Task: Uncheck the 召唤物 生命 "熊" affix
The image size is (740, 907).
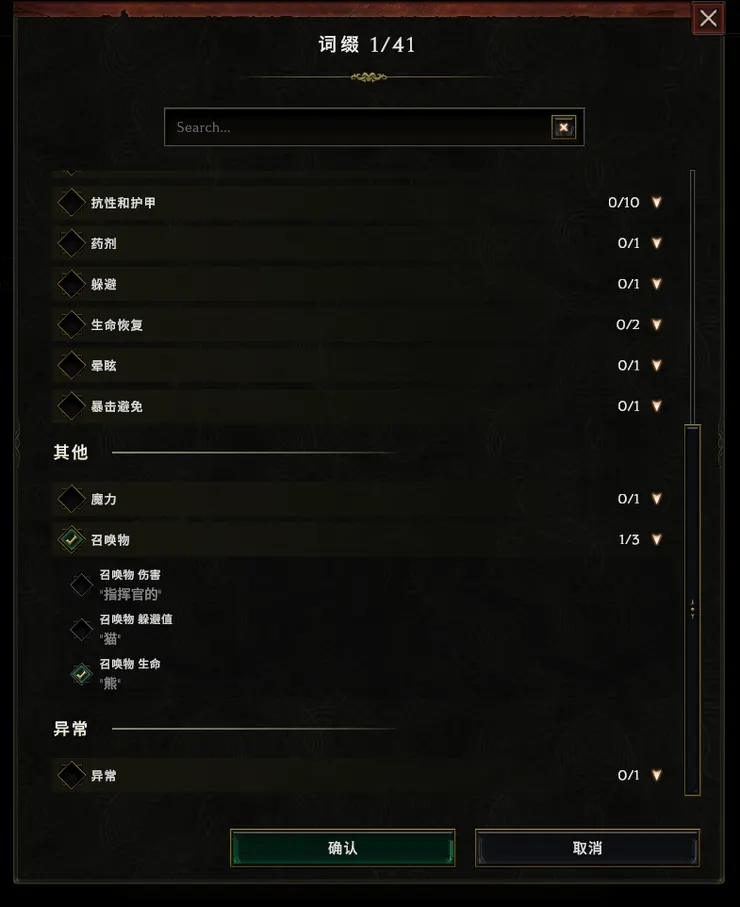Action: point(81,673)
